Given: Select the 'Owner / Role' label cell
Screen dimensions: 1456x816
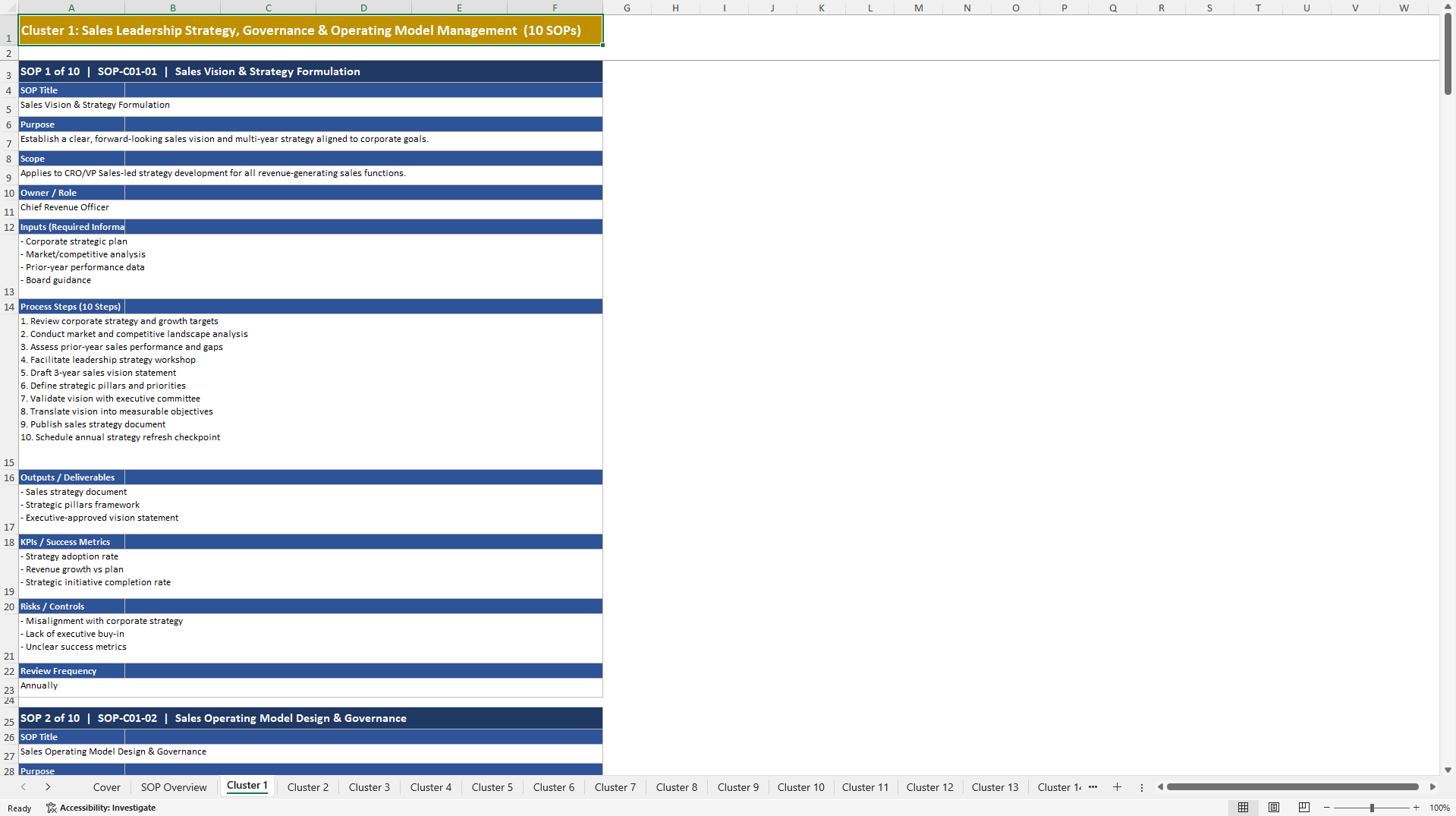Looking at the screenshot, I should [71, 193].
